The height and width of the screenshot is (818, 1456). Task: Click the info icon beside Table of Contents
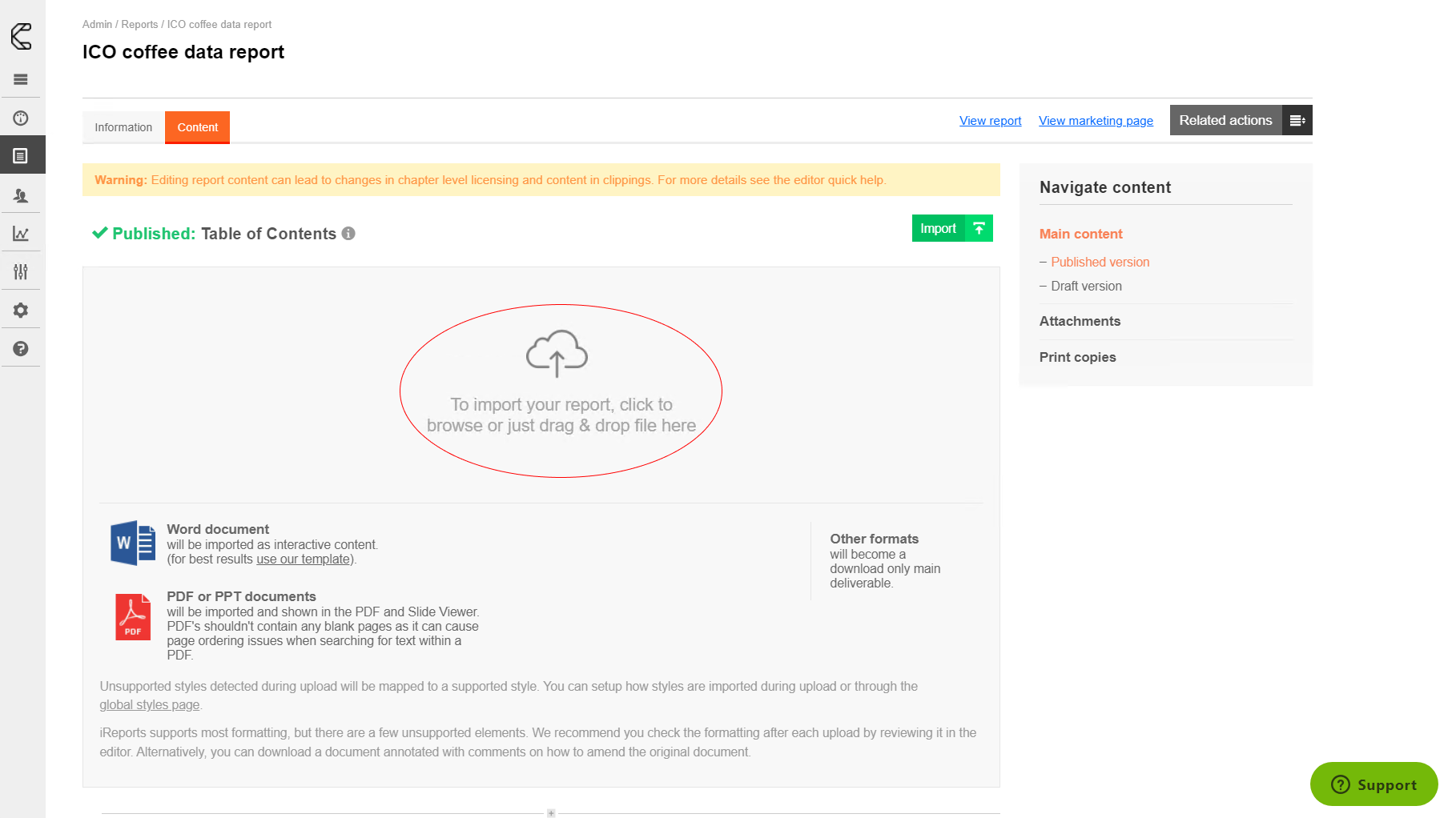[348, 234]
